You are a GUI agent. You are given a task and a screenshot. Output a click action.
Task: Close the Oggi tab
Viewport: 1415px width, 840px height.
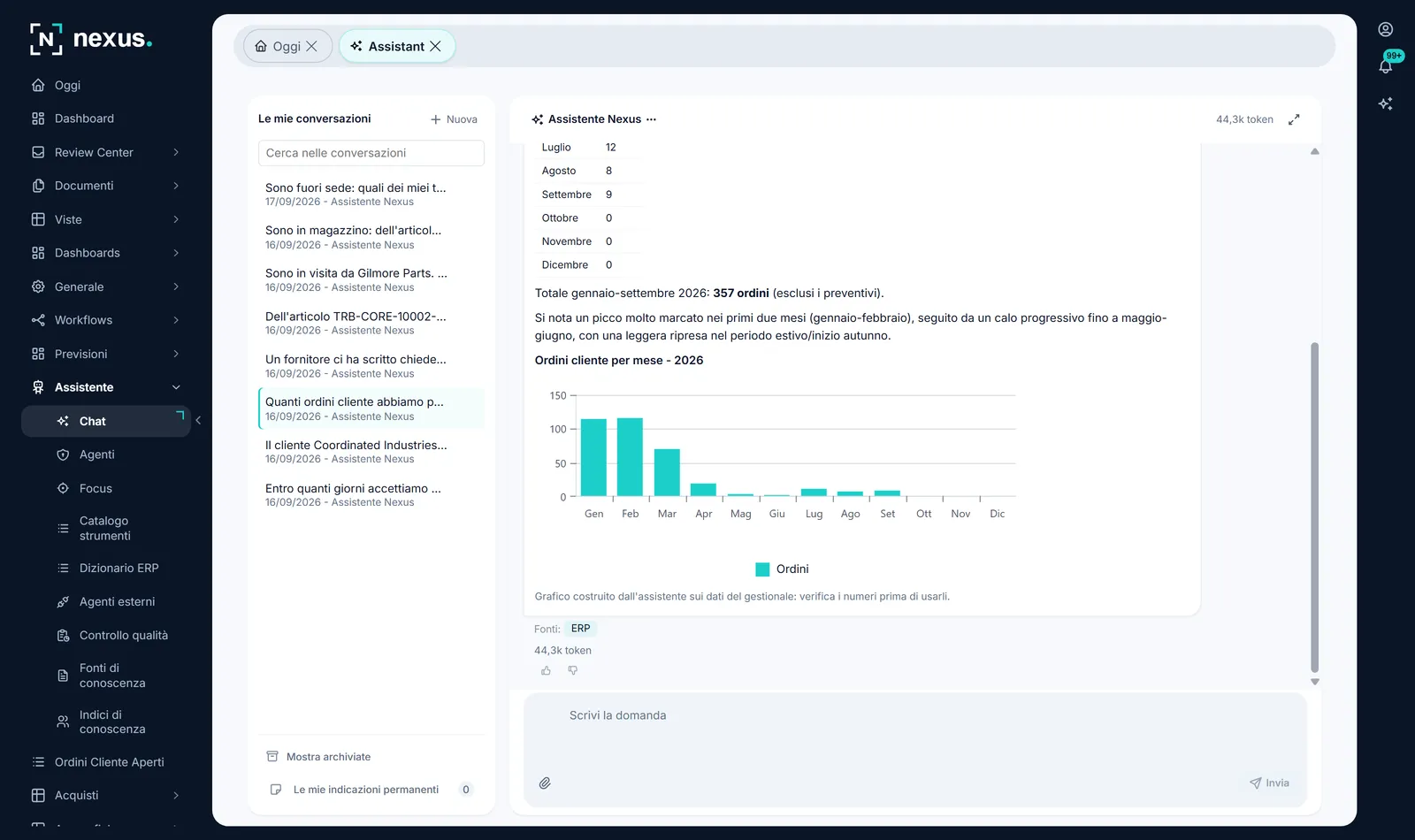pyautogui.click(x=311, y=46)
